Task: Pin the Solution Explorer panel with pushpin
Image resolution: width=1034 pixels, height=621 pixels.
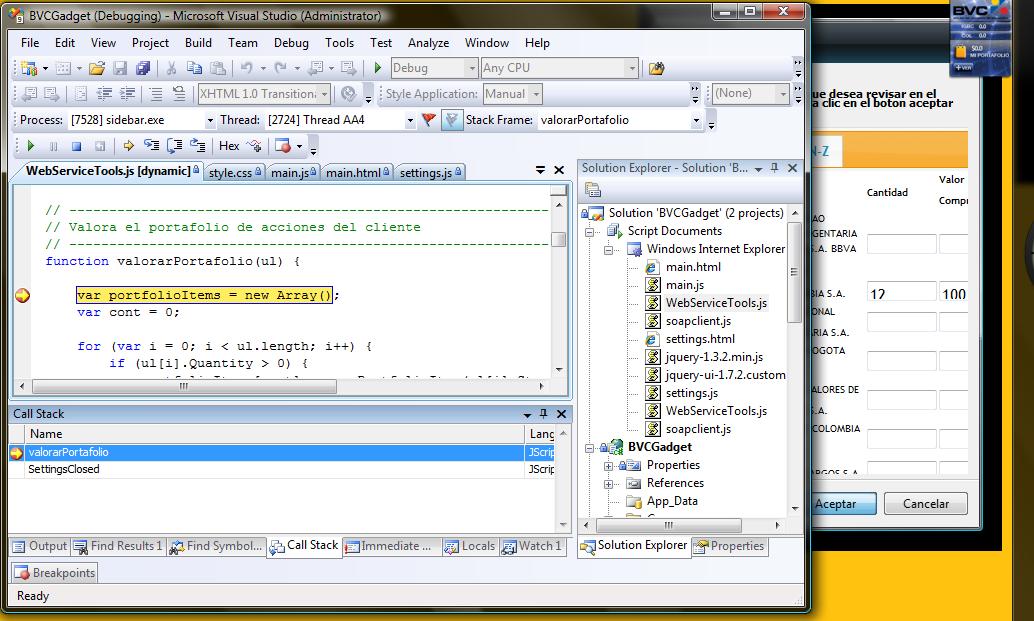Action: (775, 168)
